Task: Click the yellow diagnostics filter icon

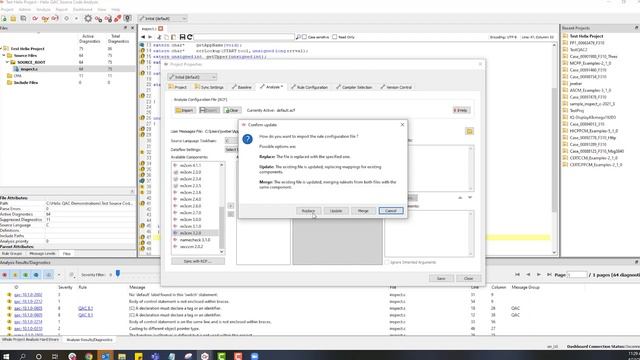Action: pyautogui.click(x=15, y=275)
